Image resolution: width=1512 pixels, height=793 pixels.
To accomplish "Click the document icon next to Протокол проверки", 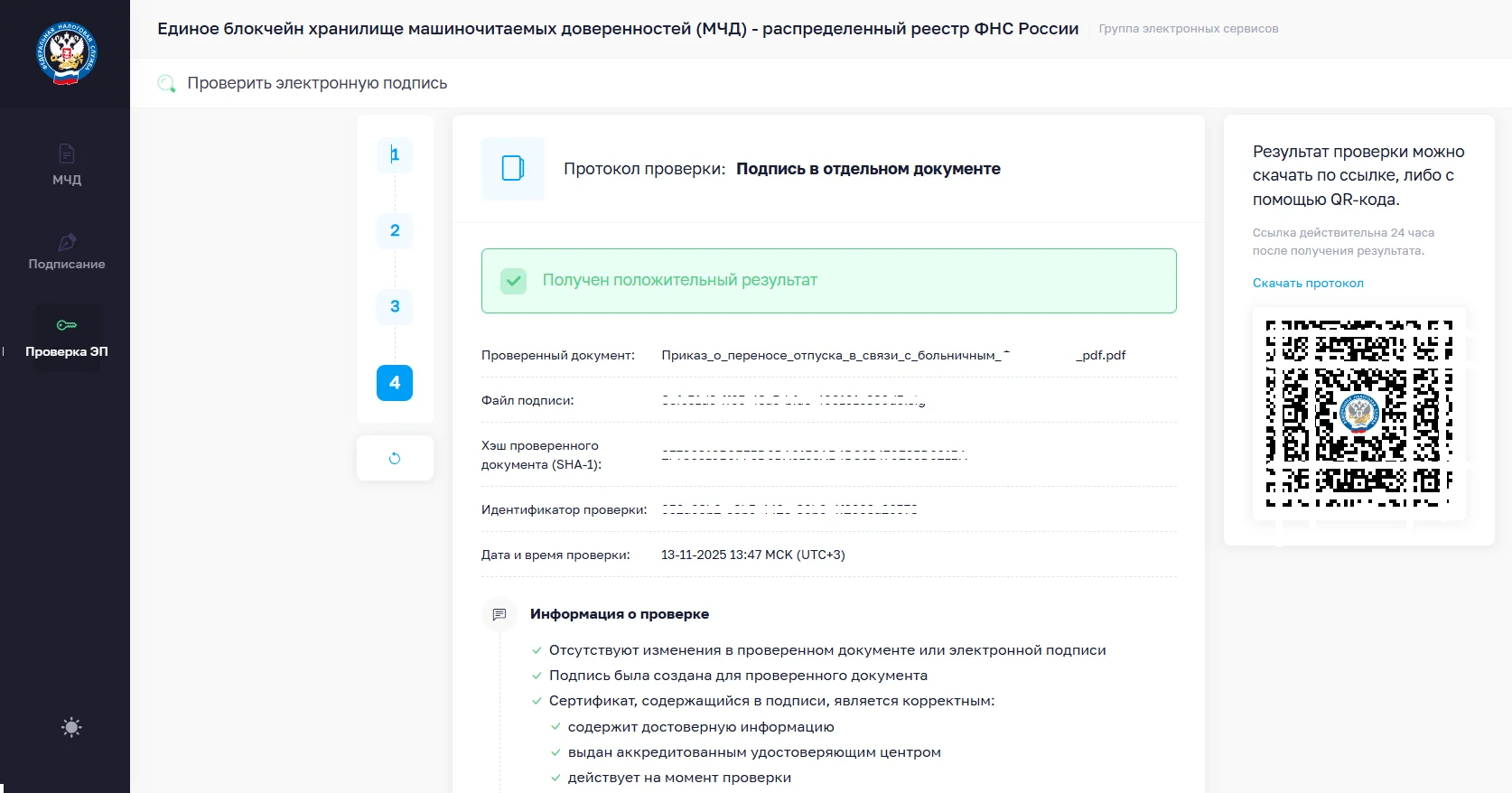I will tap(513, 168).
